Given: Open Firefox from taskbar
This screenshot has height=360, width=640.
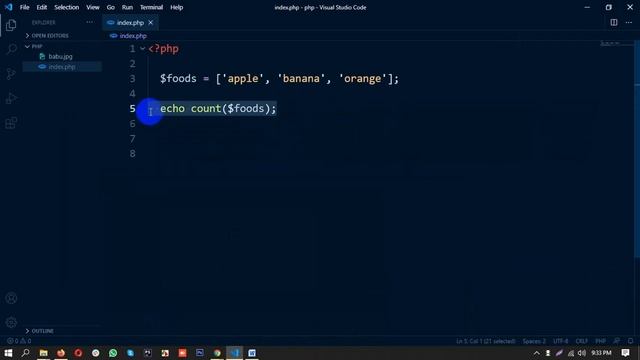Looking at the screenshot, I should pyautogui.click(x=61, y=353).
